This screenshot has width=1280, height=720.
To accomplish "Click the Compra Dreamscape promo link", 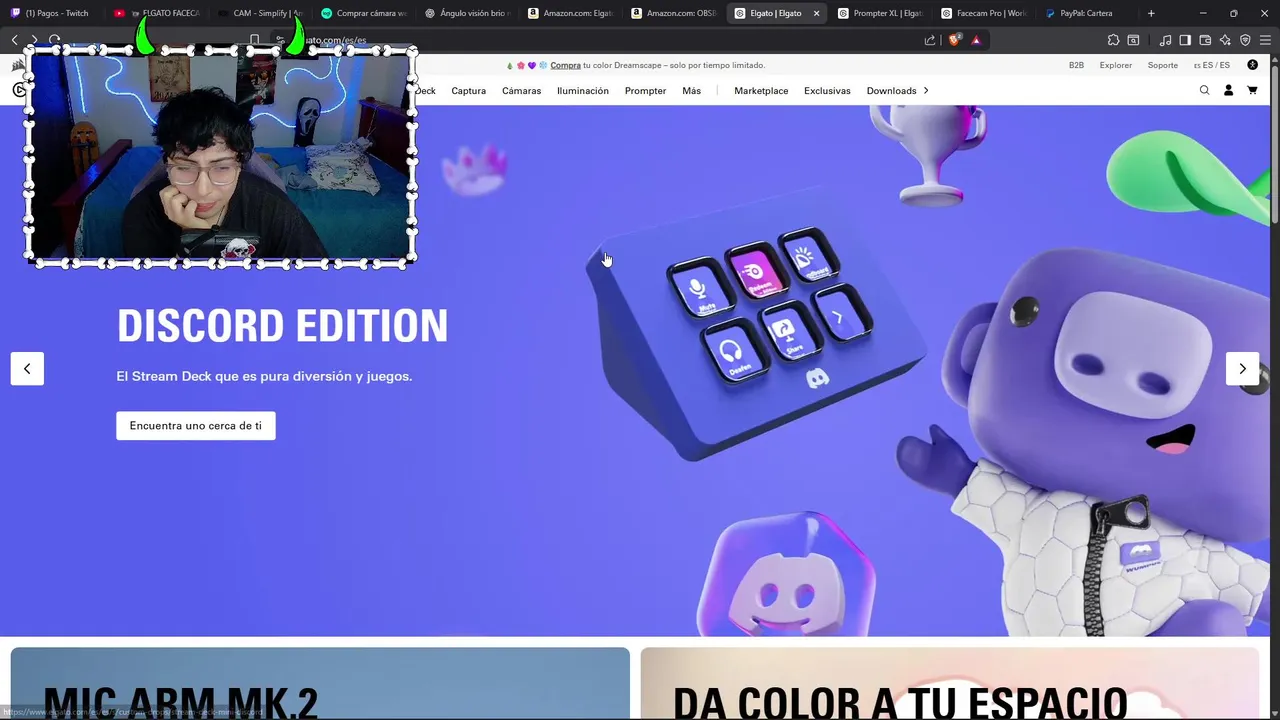I will (565, 65).
